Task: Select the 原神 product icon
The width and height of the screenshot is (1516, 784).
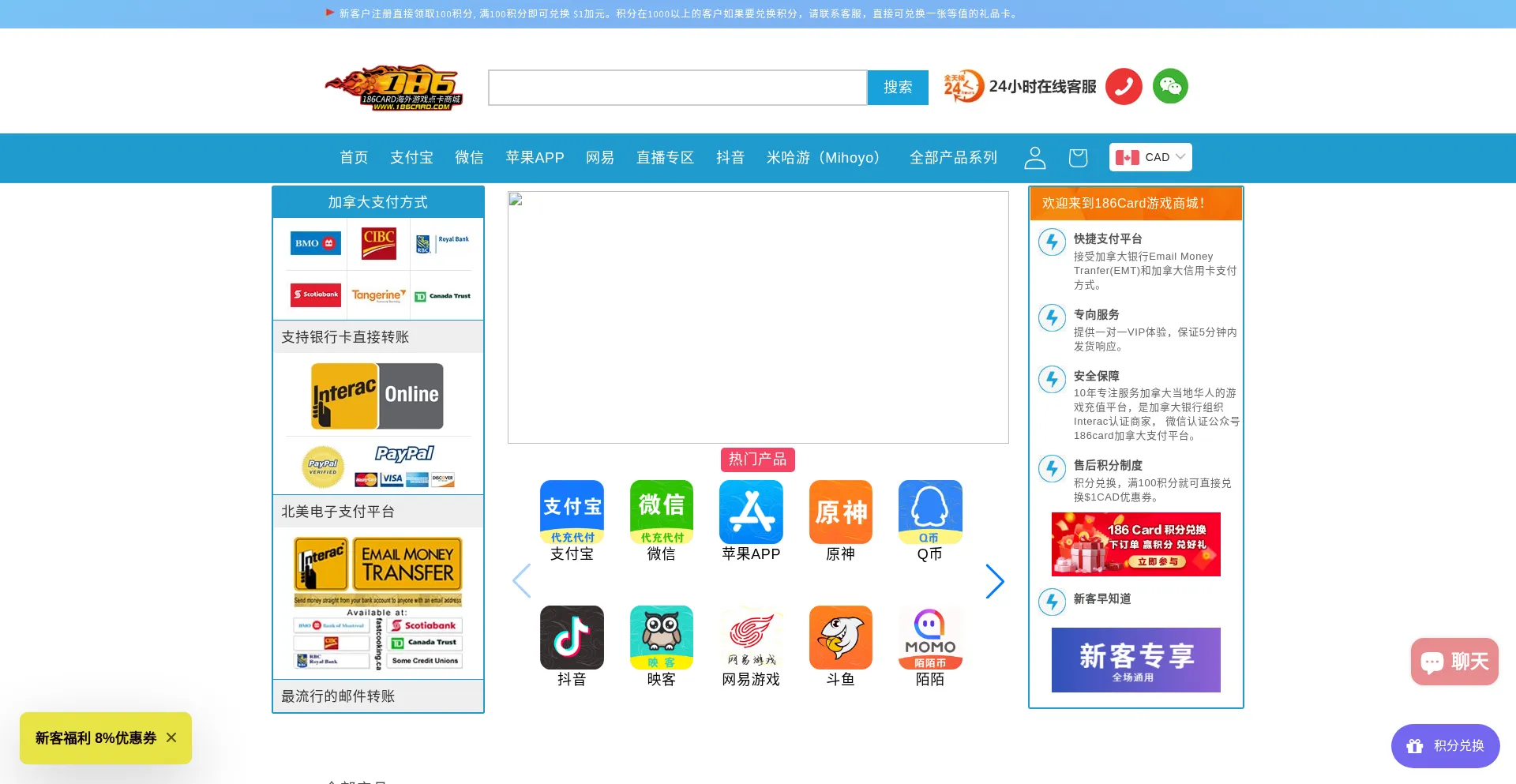Action: pyautogui.click(x=840, y=512)
